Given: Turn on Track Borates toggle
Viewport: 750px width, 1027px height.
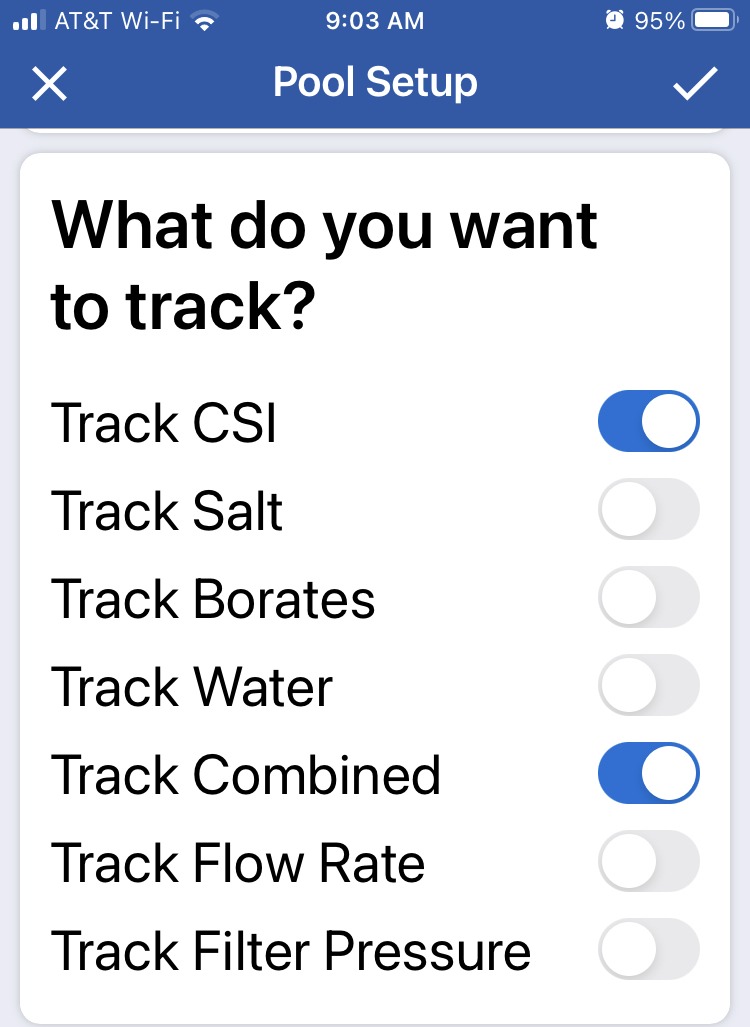Looking at the screenshot, I should point(648,597).
